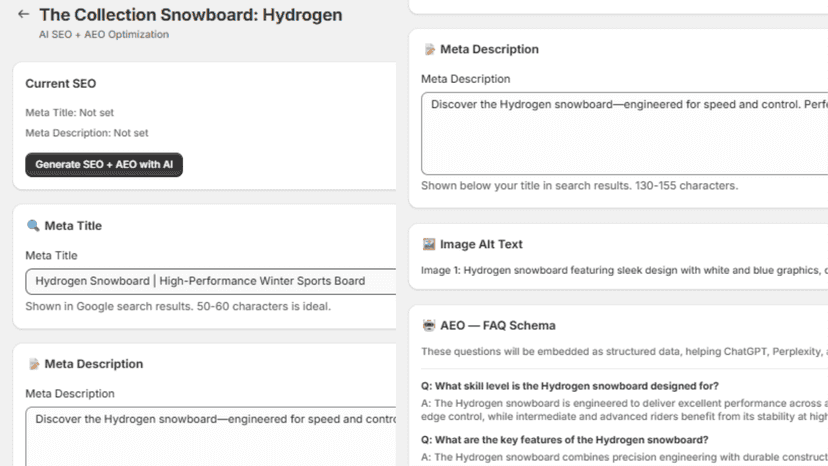Go back using the left arrow icon
The image size is (828, 466).
[x=23, y=14]
